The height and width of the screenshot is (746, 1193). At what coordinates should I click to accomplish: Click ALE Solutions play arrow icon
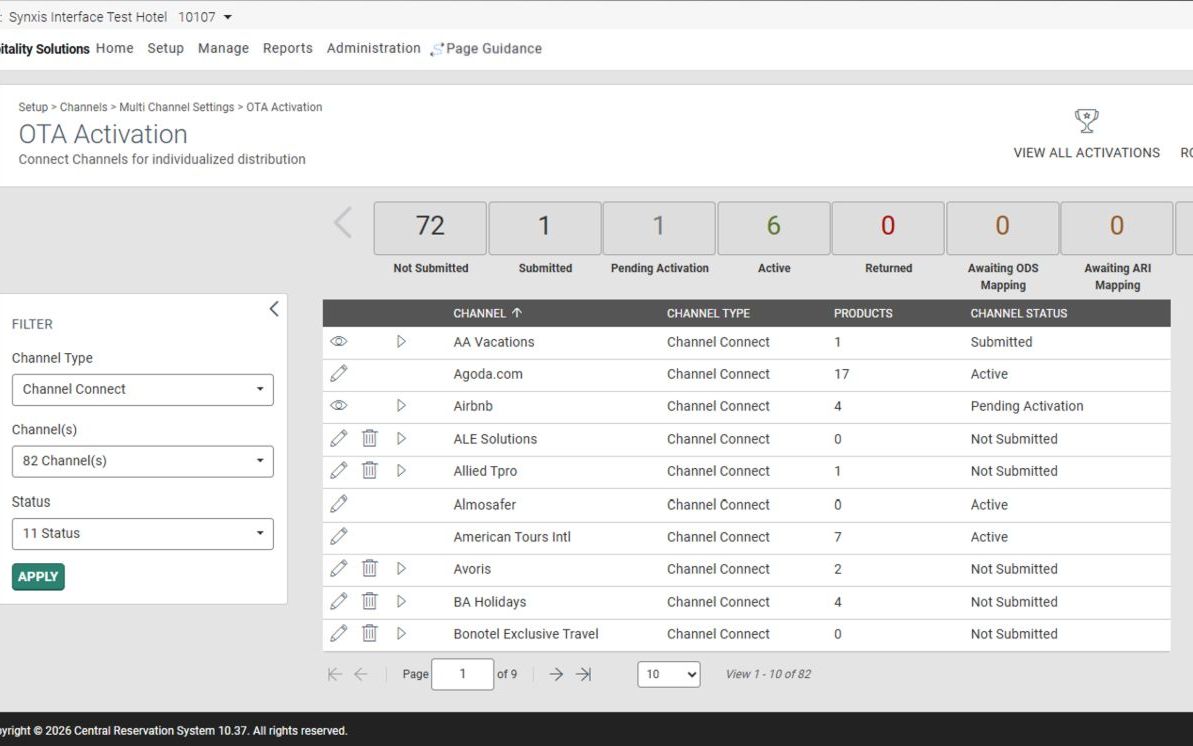(x=401, y=438)
